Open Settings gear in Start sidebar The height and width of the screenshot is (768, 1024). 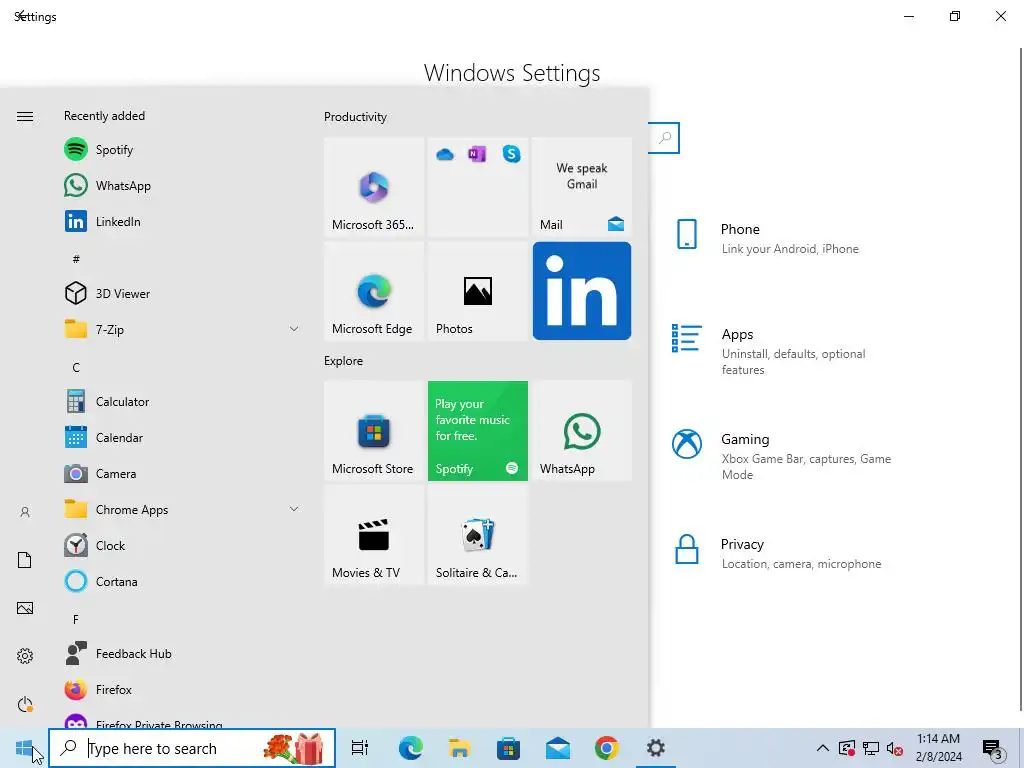[25, 656]
